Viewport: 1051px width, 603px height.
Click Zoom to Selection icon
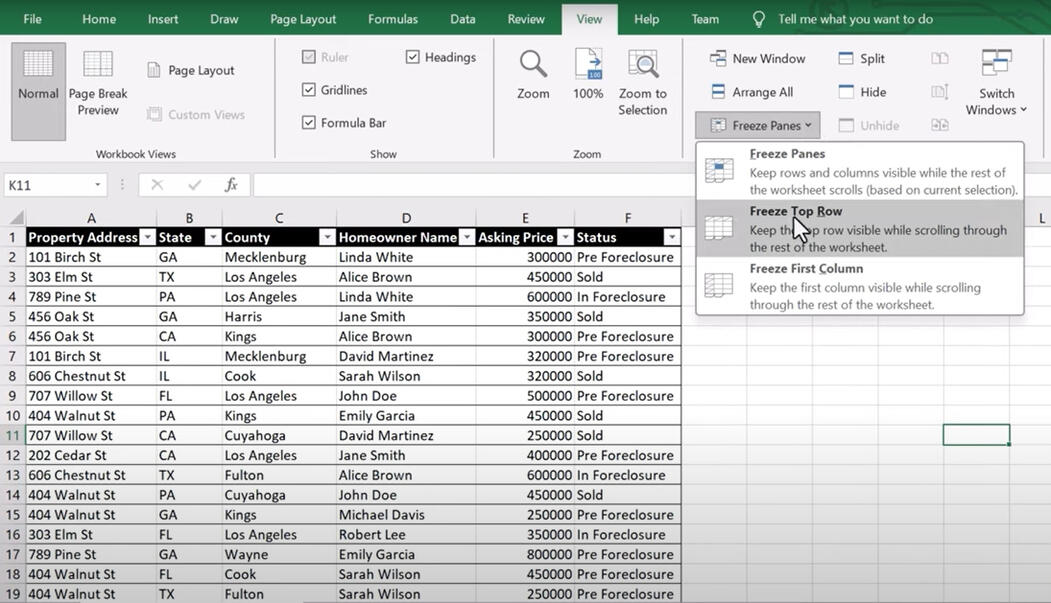pos(642,64)
